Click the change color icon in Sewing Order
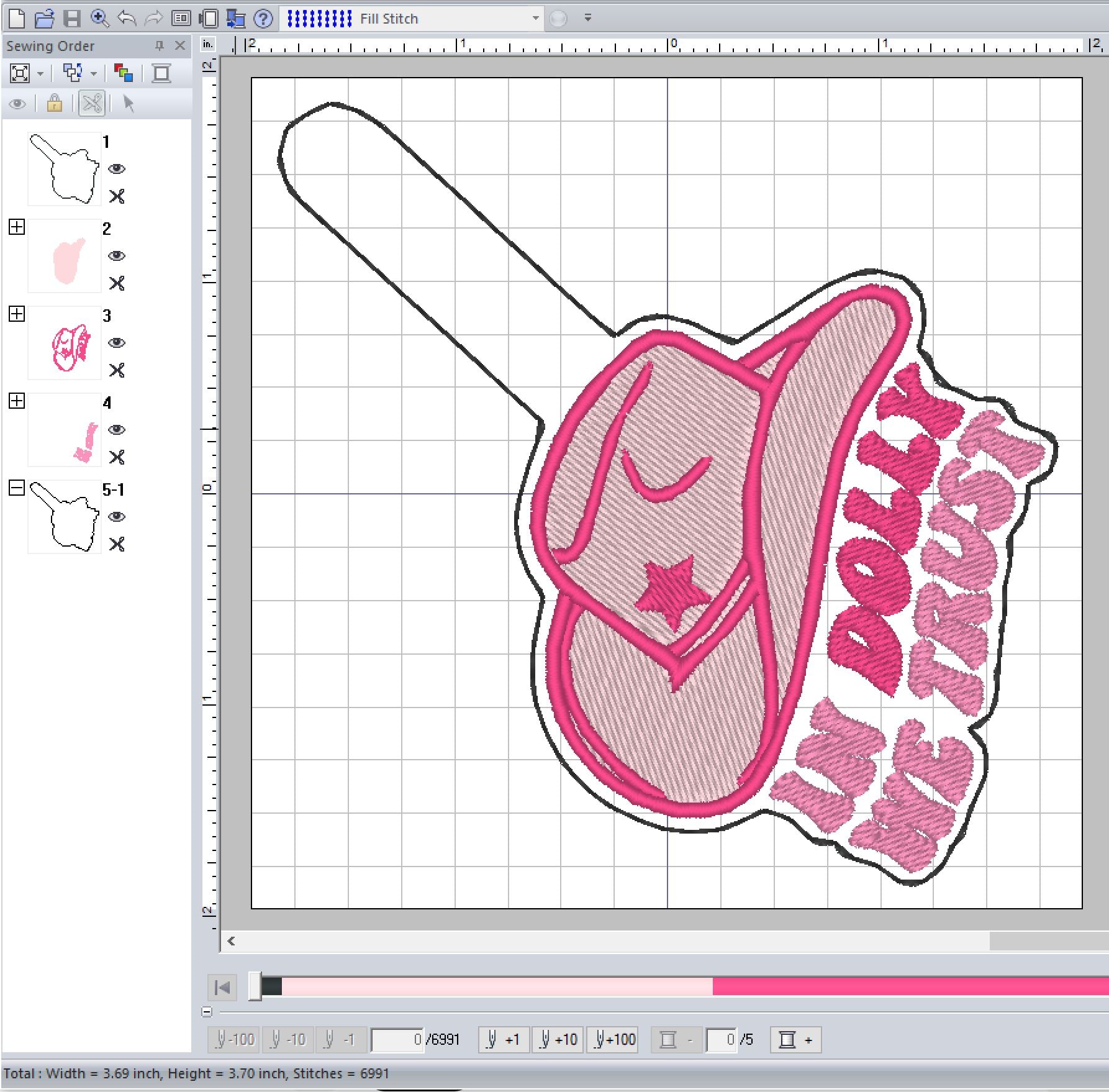1109x1092 pixels. point(123,73)
